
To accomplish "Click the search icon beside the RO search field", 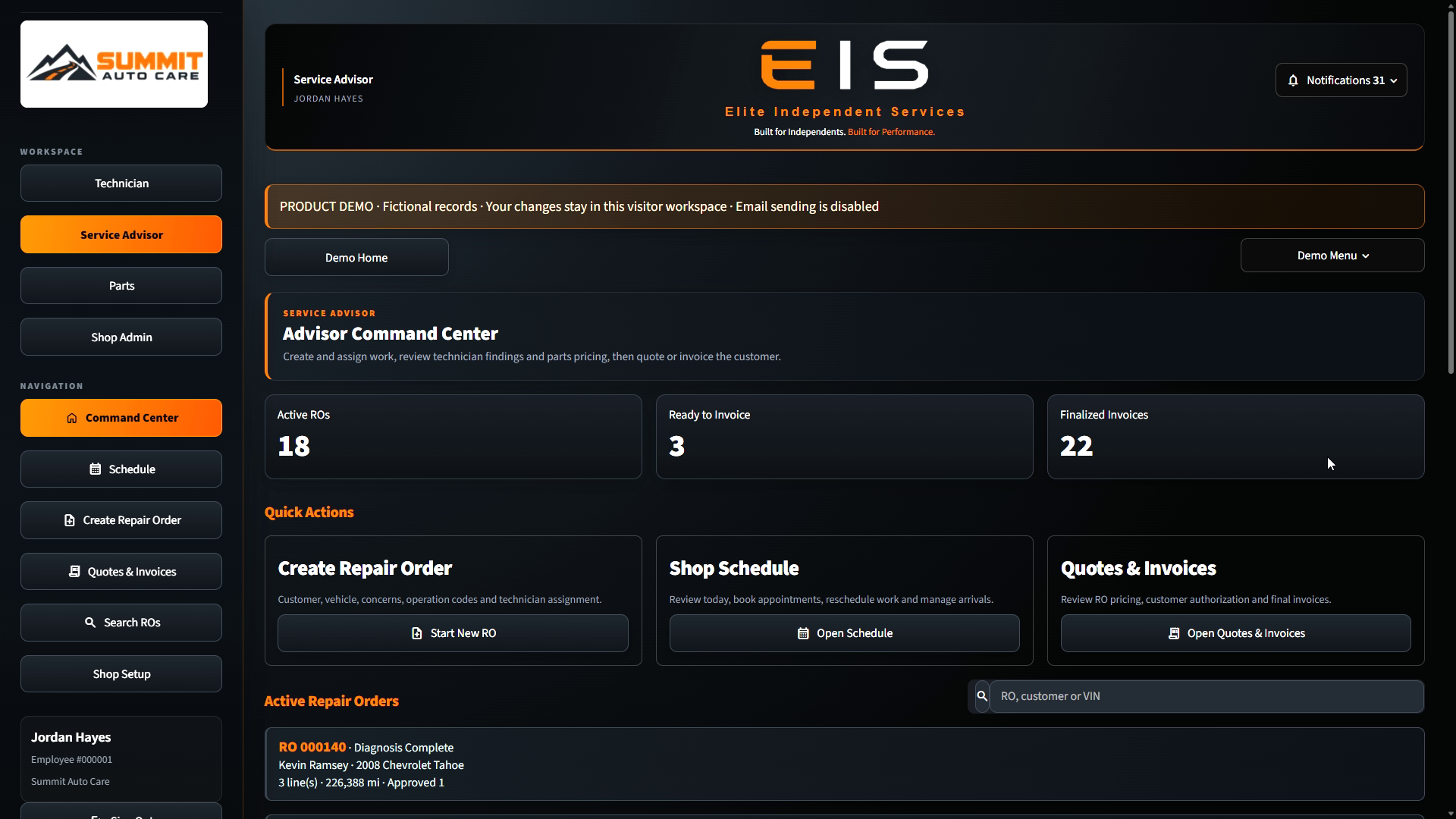I will (982, 696).
